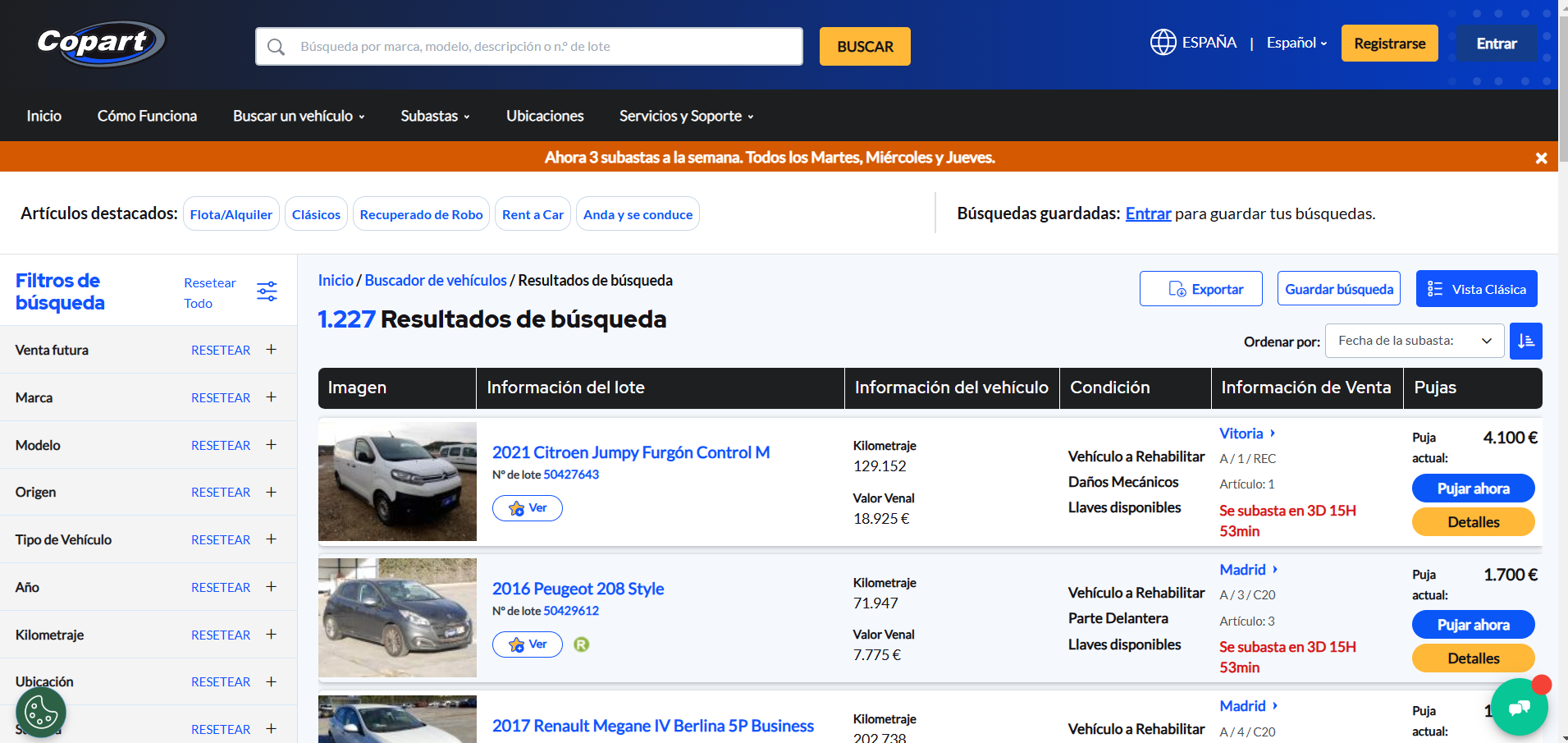Click Detalles for Citroen Jumpy
Screen dimensions: 1568x743
(1473, 522)
